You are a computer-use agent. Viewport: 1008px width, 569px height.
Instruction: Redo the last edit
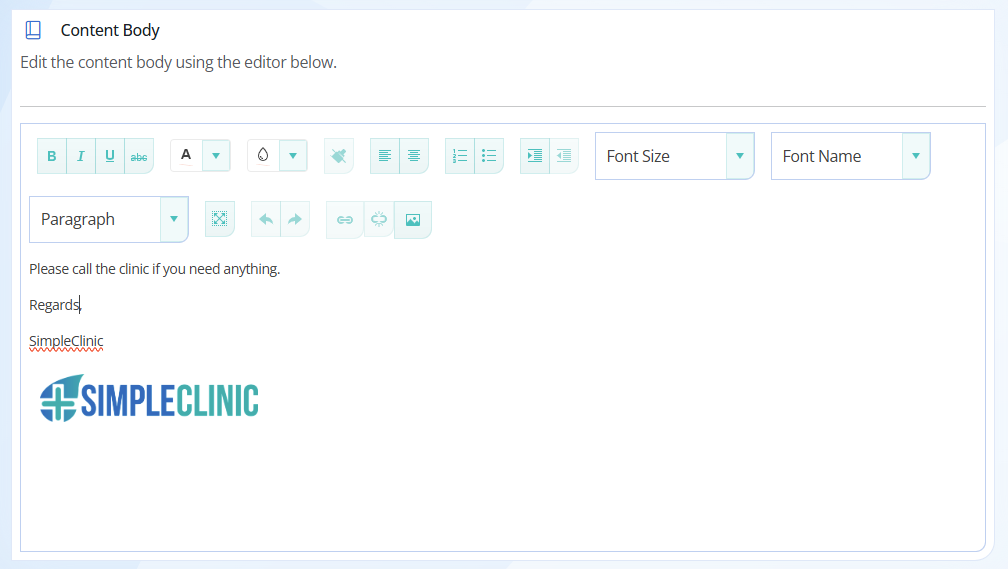coord(295,219)
